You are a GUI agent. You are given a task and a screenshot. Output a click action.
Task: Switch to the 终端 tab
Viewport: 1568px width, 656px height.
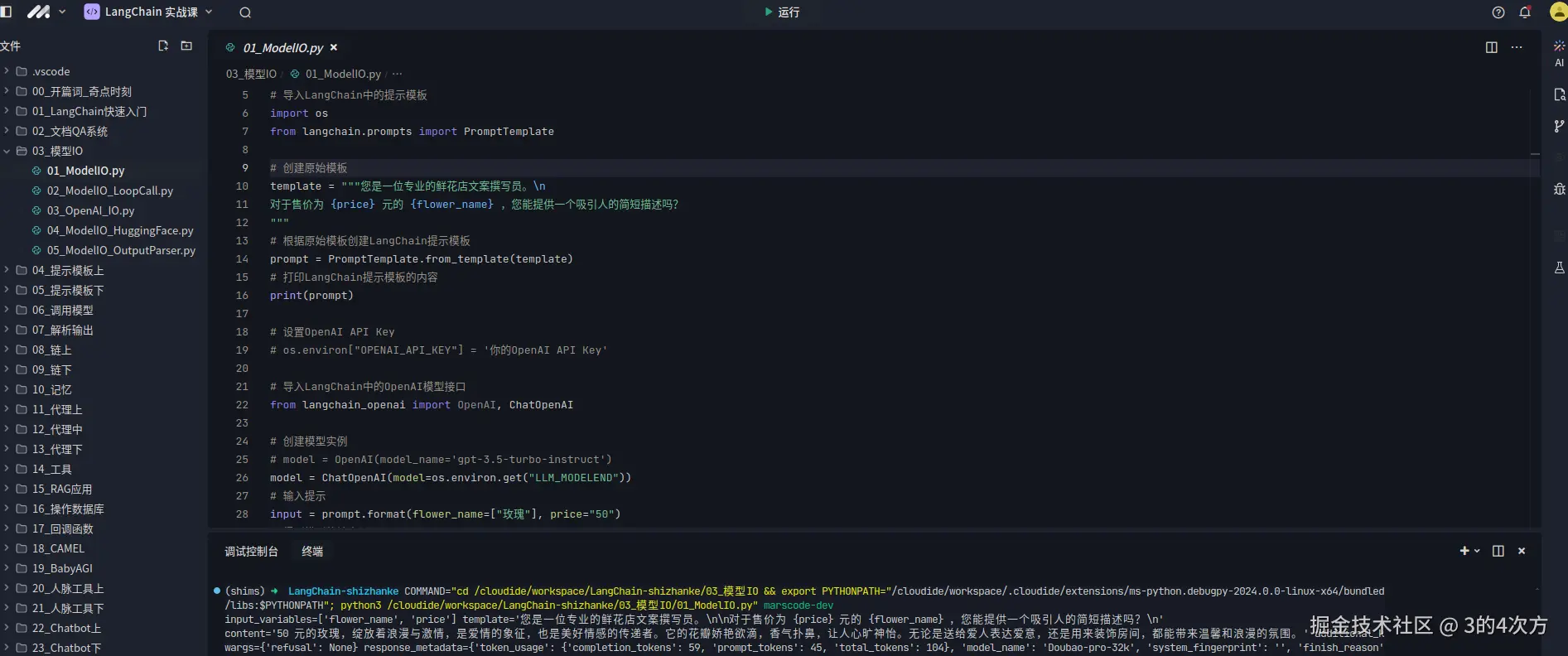(312, 552)
